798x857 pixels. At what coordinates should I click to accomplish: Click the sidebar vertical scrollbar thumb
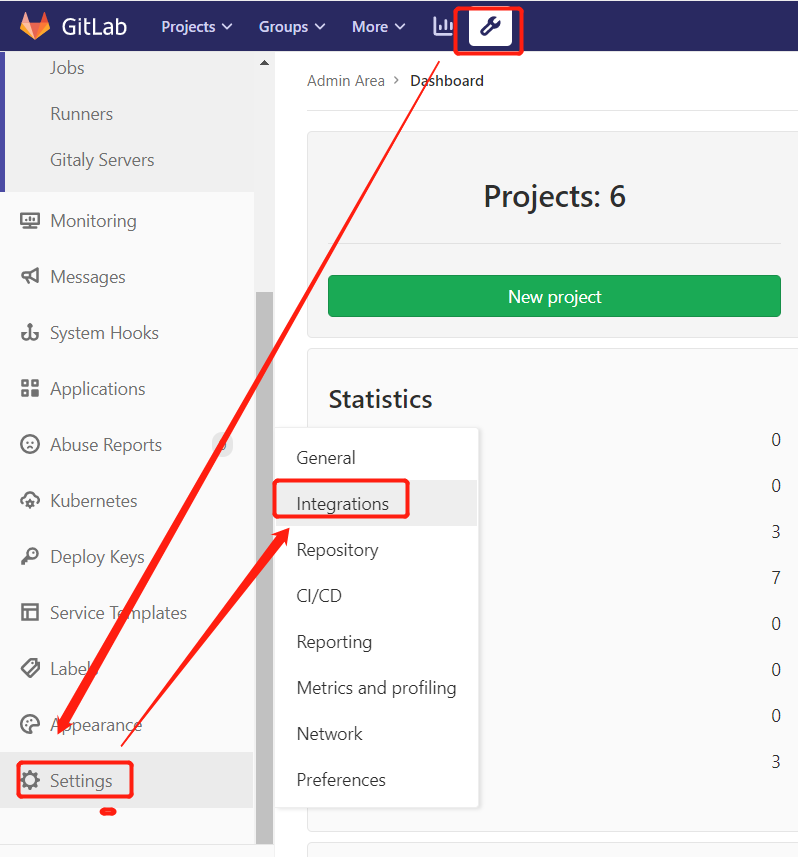[x=265, y=567]
